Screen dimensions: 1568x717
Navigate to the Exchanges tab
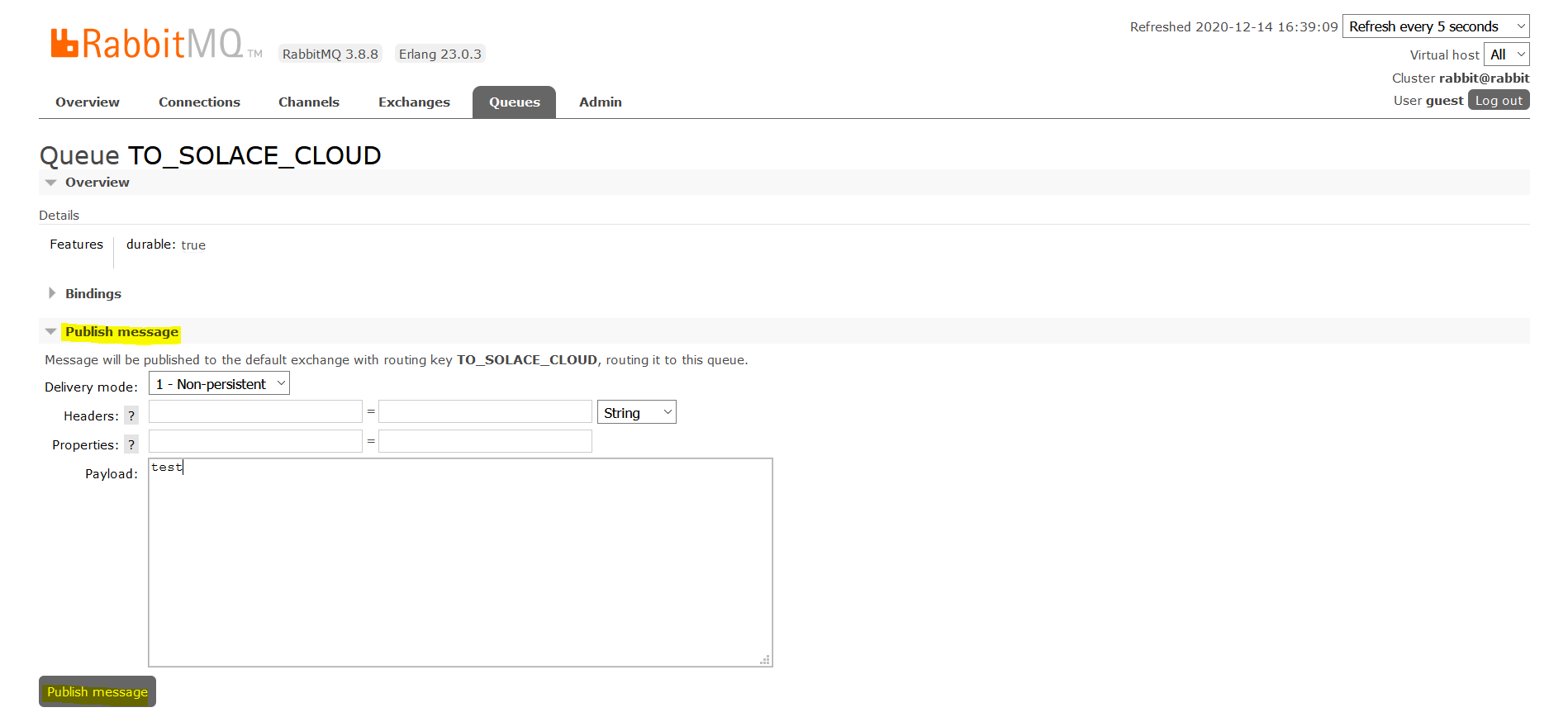pyautogui.click(x=414, y=102)
